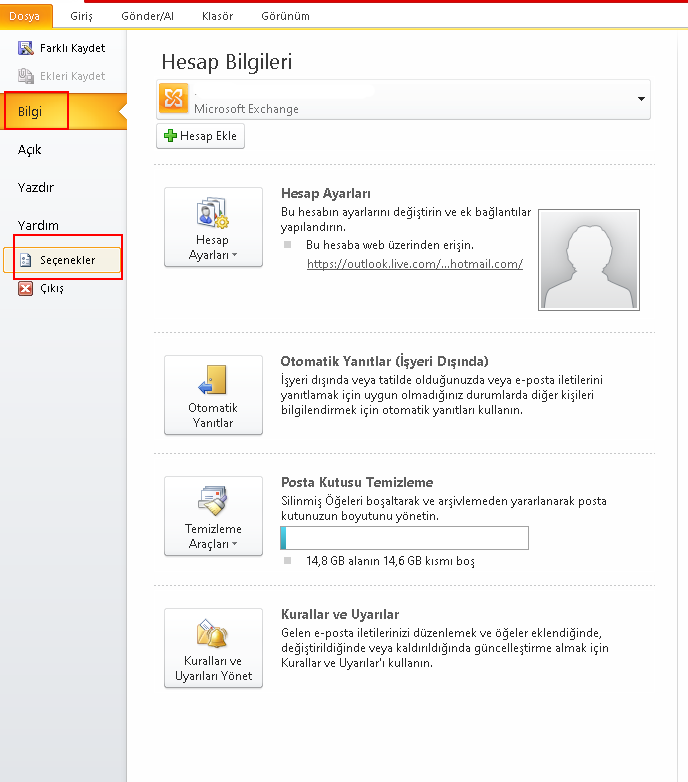Open the Gönder/Al ribbon tab
The image size is (688, 782).
point(148,16)
